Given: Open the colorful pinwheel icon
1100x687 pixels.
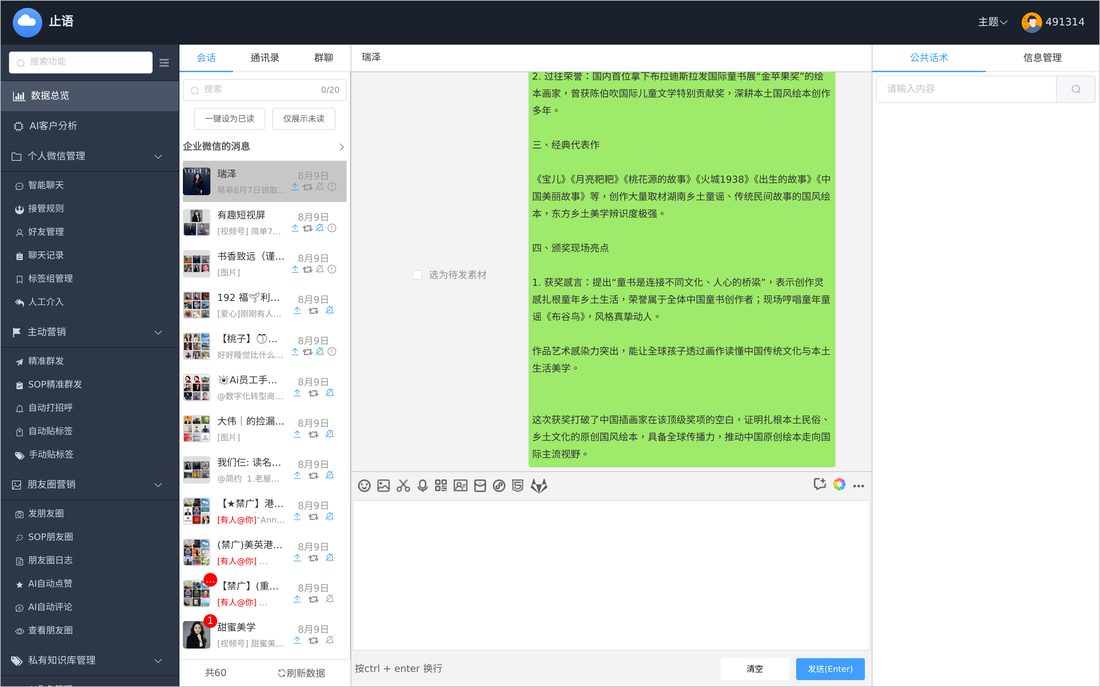Looking at the screenshot, I should [839, 484].
